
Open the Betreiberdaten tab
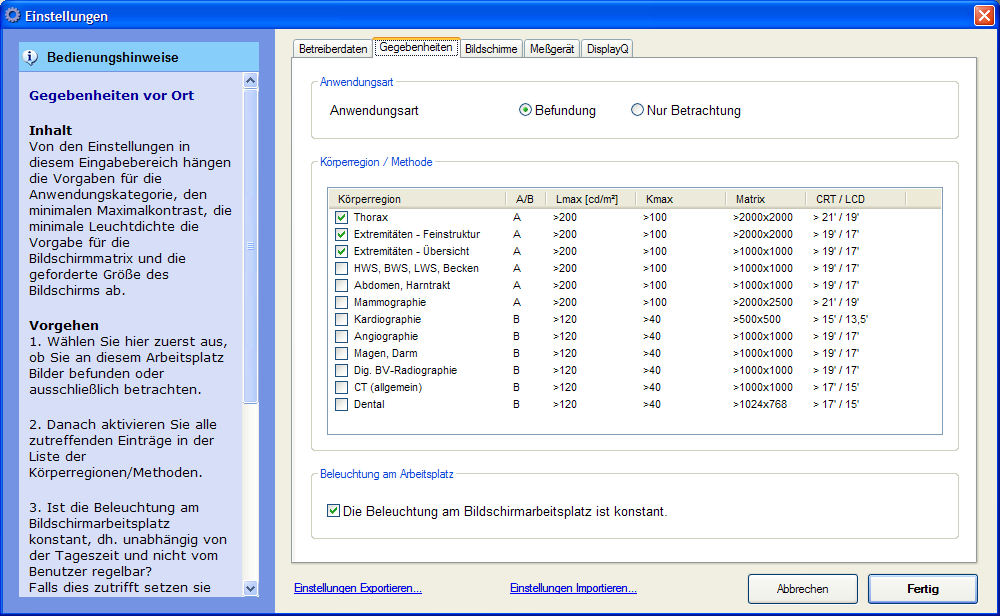click(x=333, y=49)
